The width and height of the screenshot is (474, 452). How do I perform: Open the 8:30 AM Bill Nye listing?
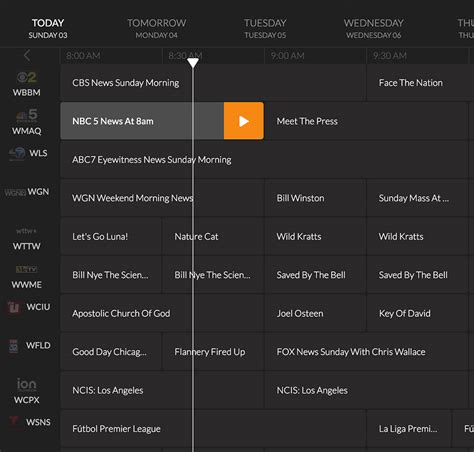pos(213,275)
